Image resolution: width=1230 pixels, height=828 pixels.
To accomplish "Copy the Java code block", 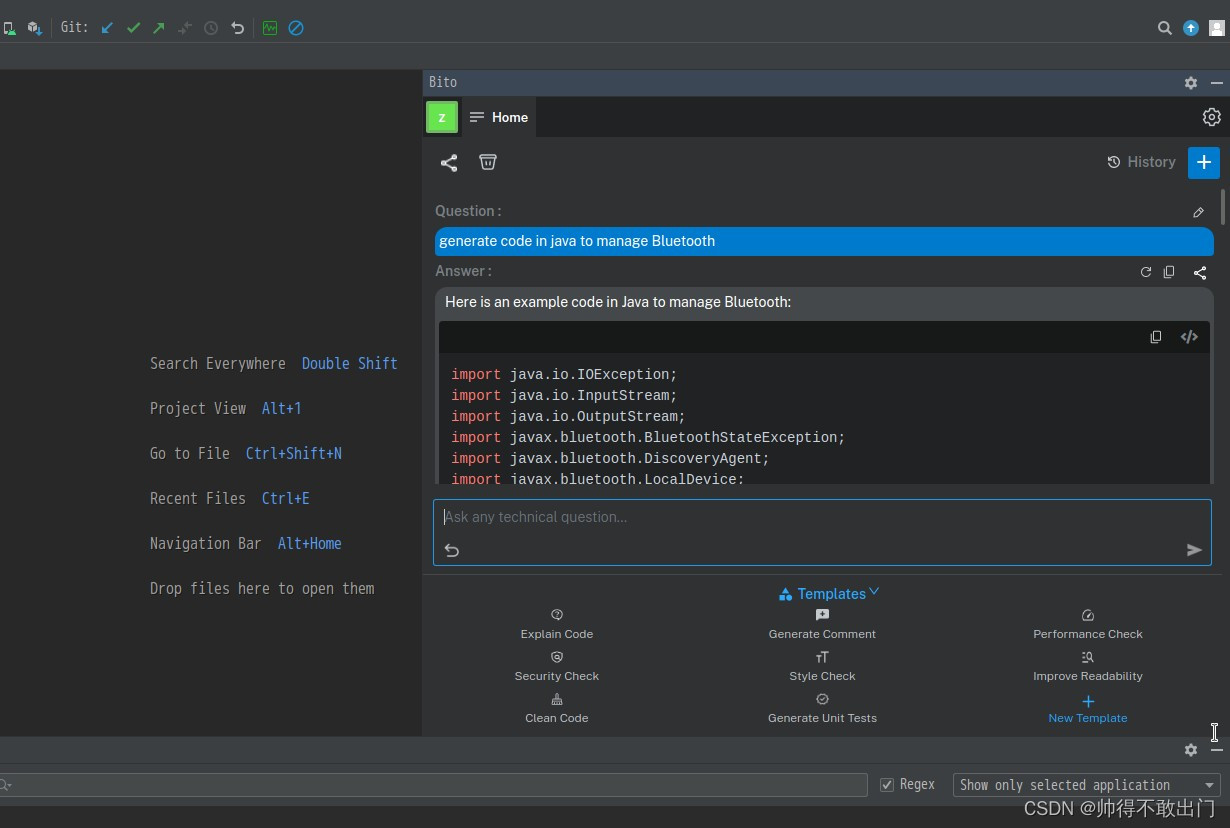I will 1156,337.
